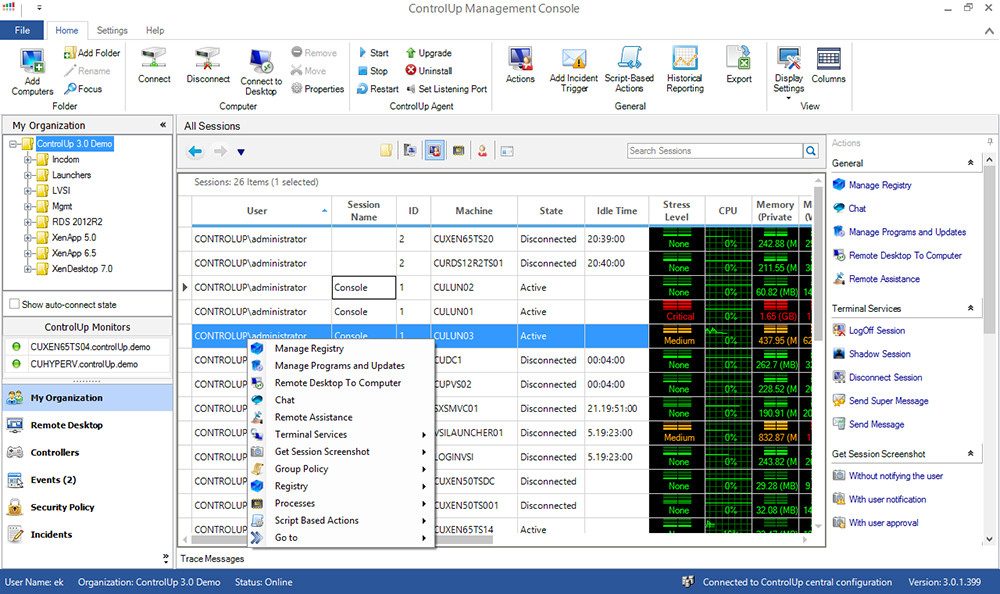Viewport: 1000px width, 594px height.
Task: Open Controllers navigation section
Action: [x=87, y=452]
